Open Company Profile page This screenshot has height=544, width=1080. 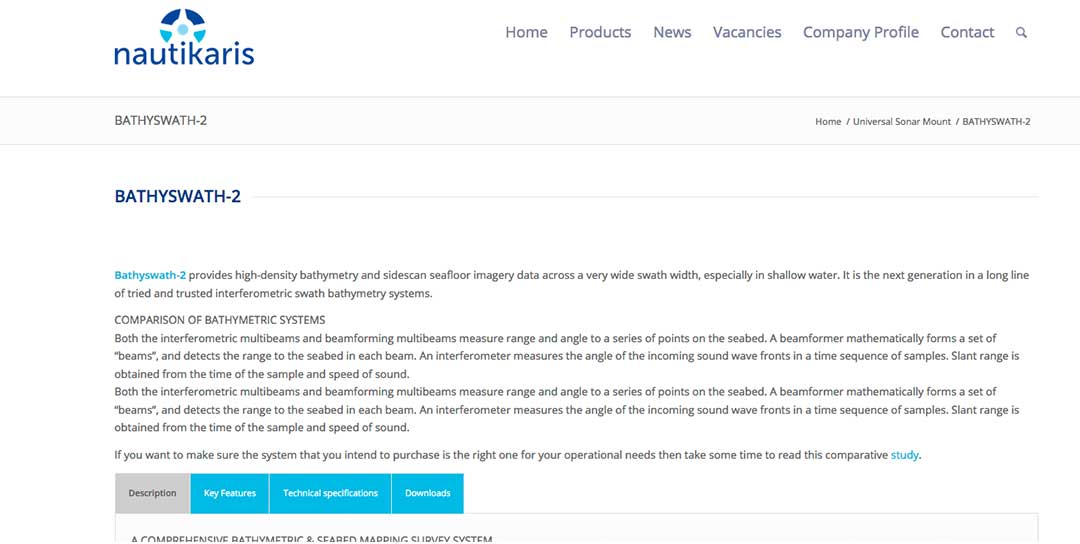[x=861, y=32]
